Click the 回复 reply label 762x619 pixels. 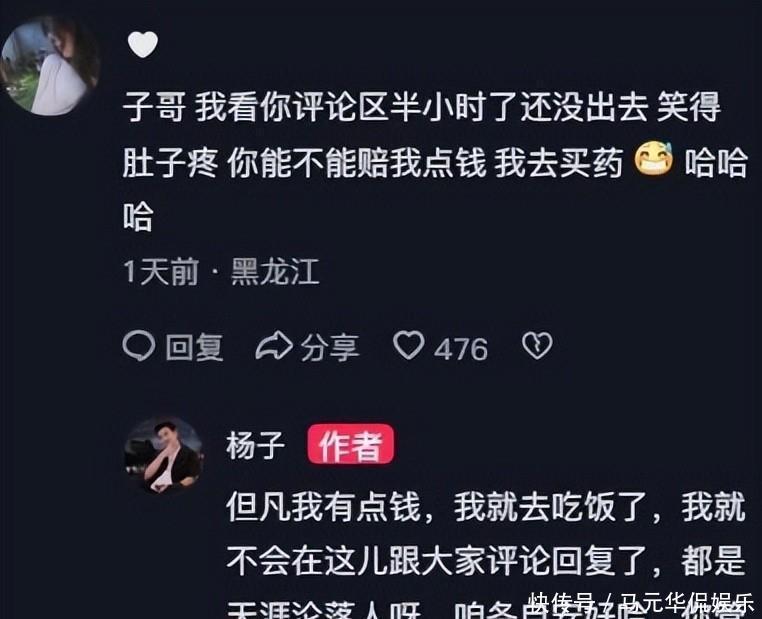coord(194,347)
